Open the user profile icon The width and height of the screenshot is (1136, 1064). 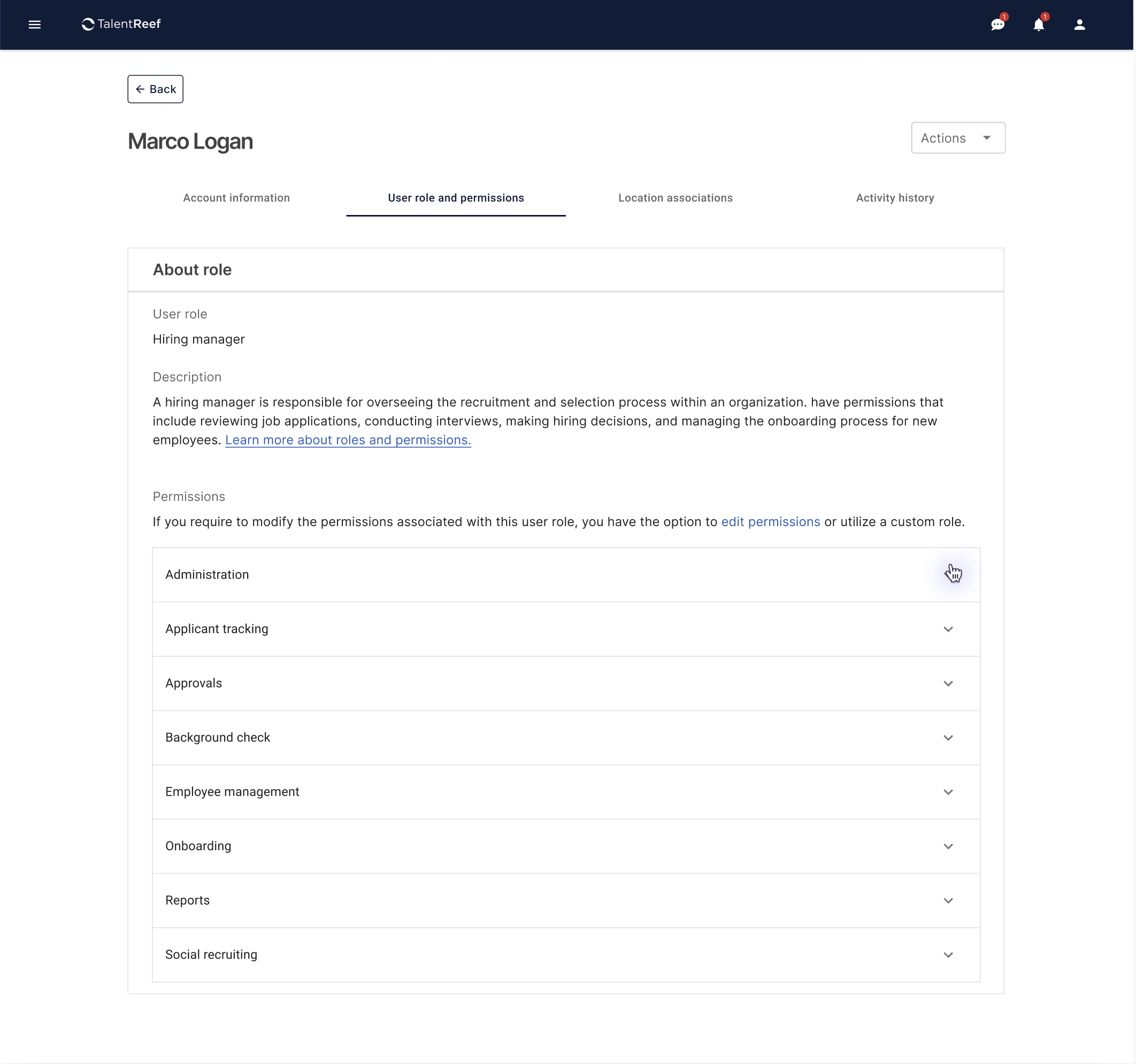pyautogui.click(x=1079, y=25)
